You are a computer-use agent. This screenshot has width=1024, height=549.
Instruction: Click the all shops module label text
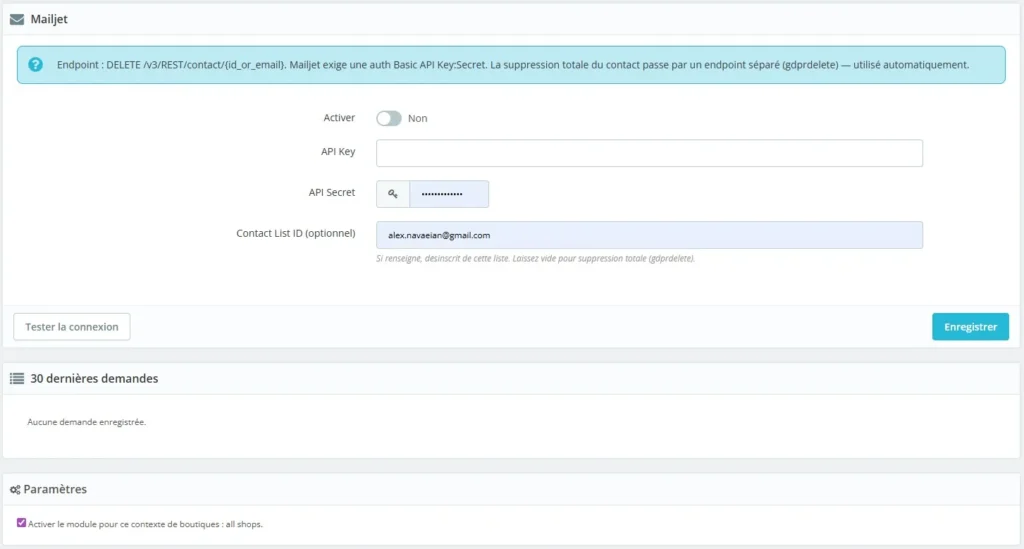pyautogui.click(x=145, y=524)
